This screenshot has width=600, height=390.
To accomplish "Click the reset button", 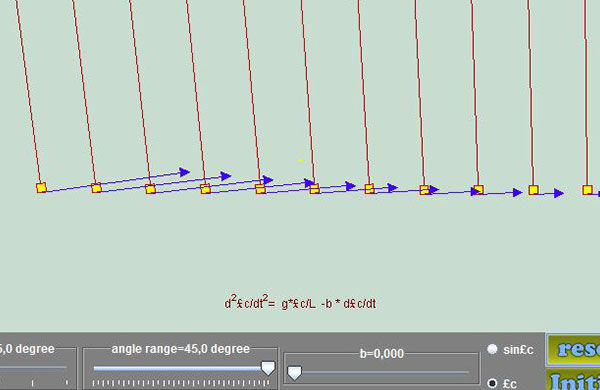I will (573, 349).
